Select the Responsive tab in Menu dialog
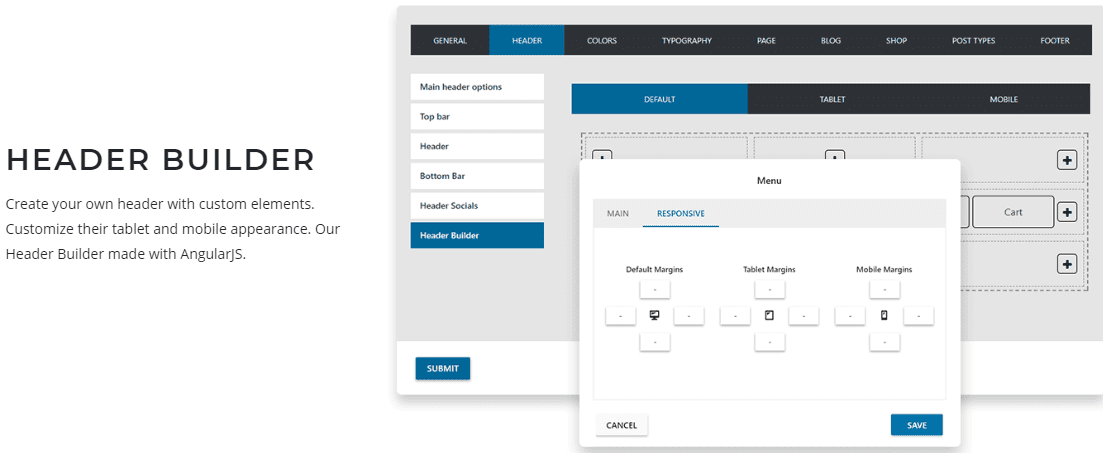1103x453 pixels. tap(681, 213)
